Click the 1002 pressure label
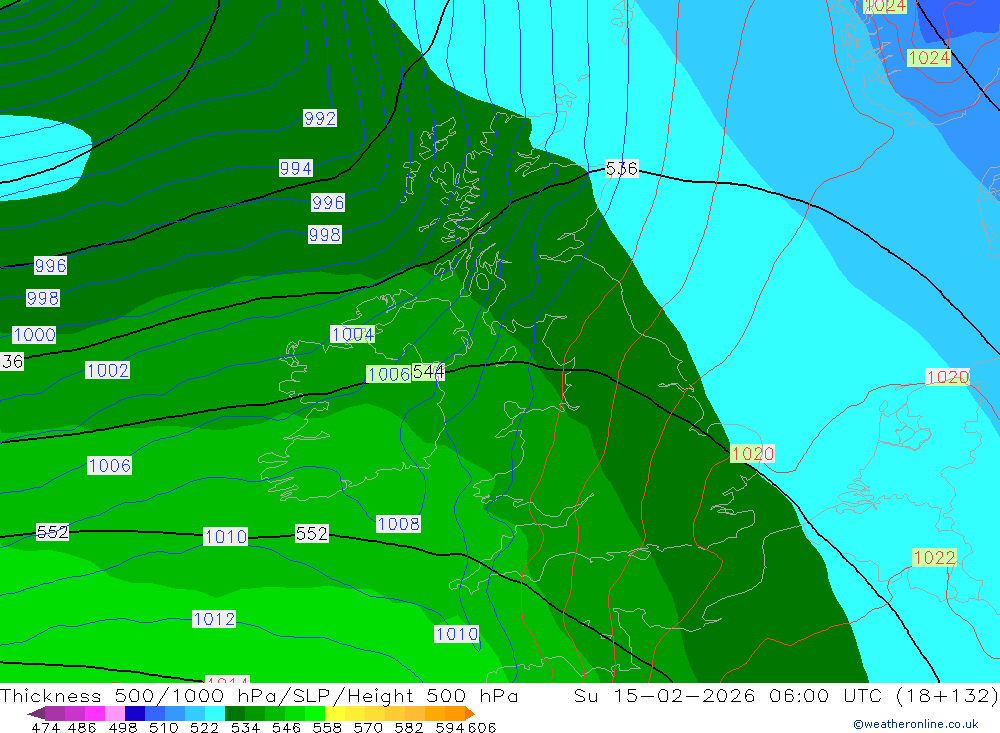 [x=108, y=370]
